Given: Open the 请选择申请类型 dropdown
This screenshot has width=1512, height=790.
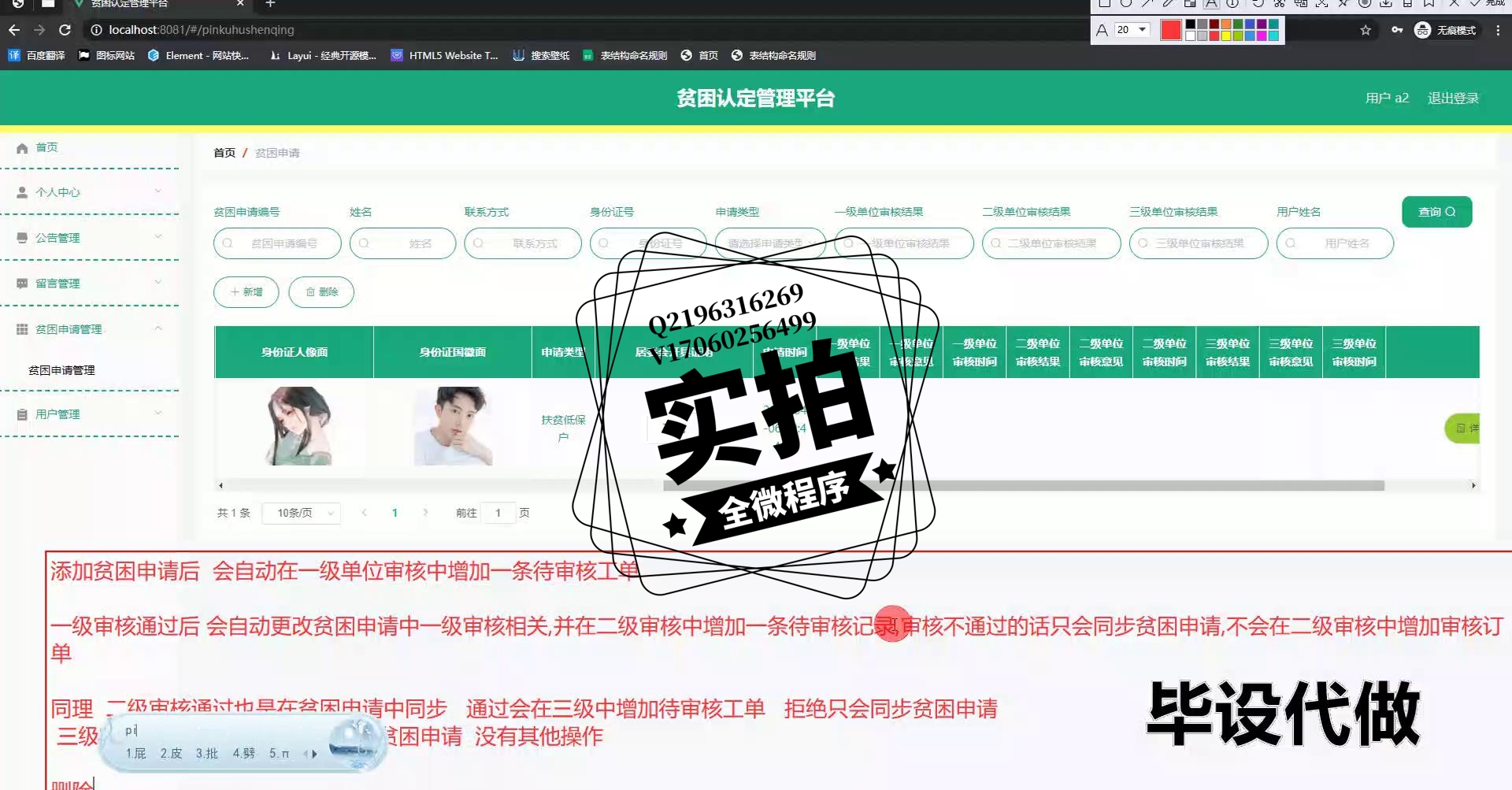Looking at the screenshot, I should pyautogui.click(x=770, y=243).
